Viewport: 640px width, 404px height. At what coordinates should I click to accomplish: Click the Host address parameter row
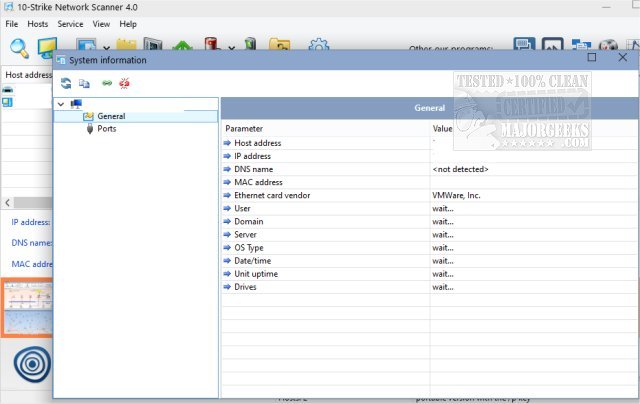[429, 143]
